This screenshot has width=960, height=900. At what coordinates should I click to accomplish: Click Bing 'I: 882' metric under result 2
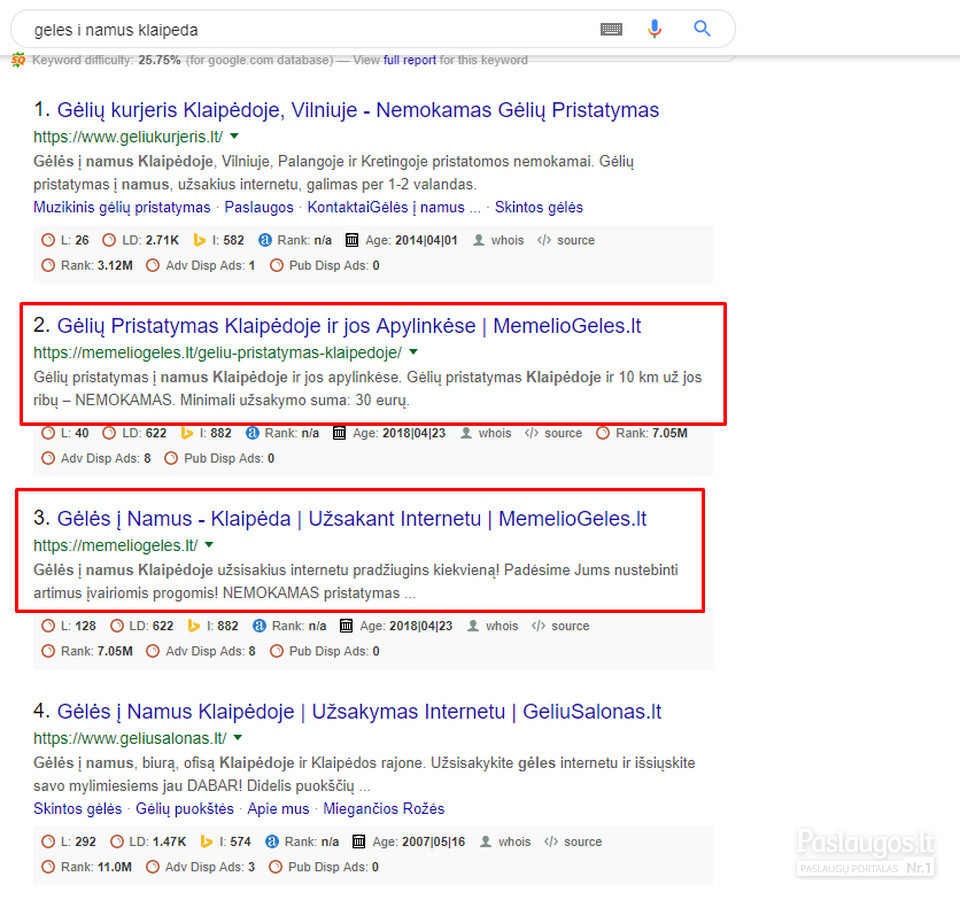[x=206, y=433]
